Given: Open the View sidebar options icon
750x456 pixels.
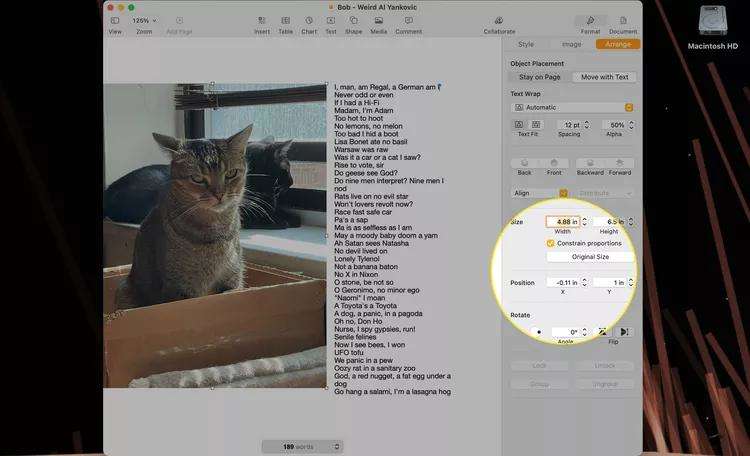Looking at the screenshot, I should [x=114, y=20].
